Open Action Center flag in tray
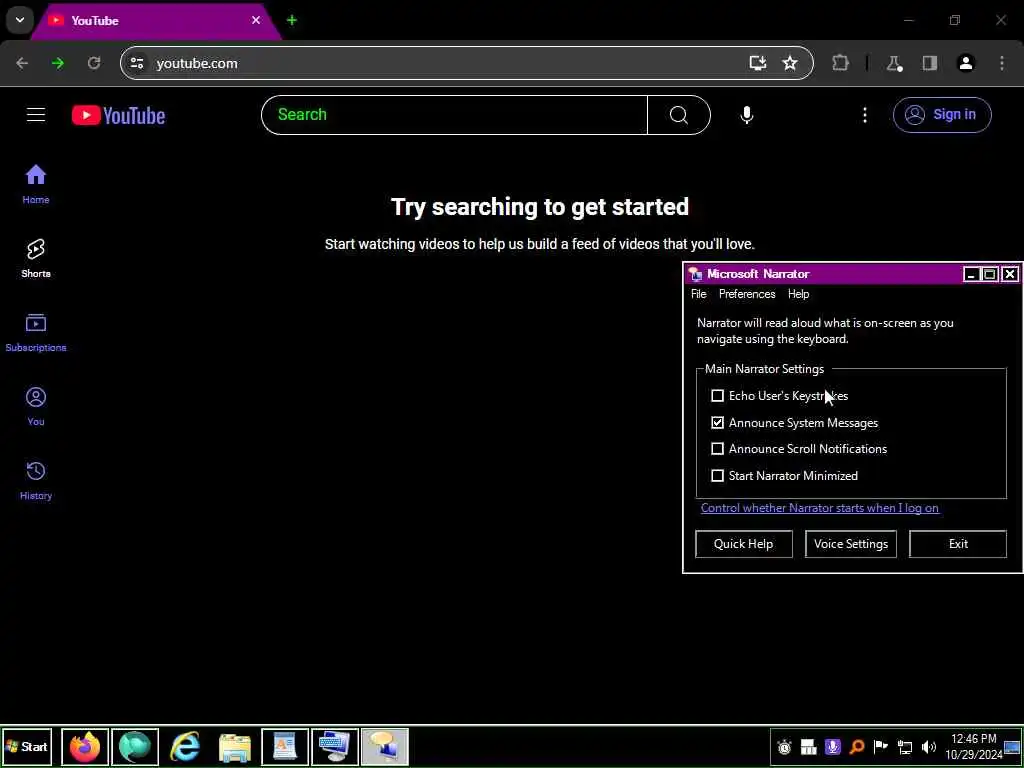This screenshot has height=768, width=1024. 880,747
